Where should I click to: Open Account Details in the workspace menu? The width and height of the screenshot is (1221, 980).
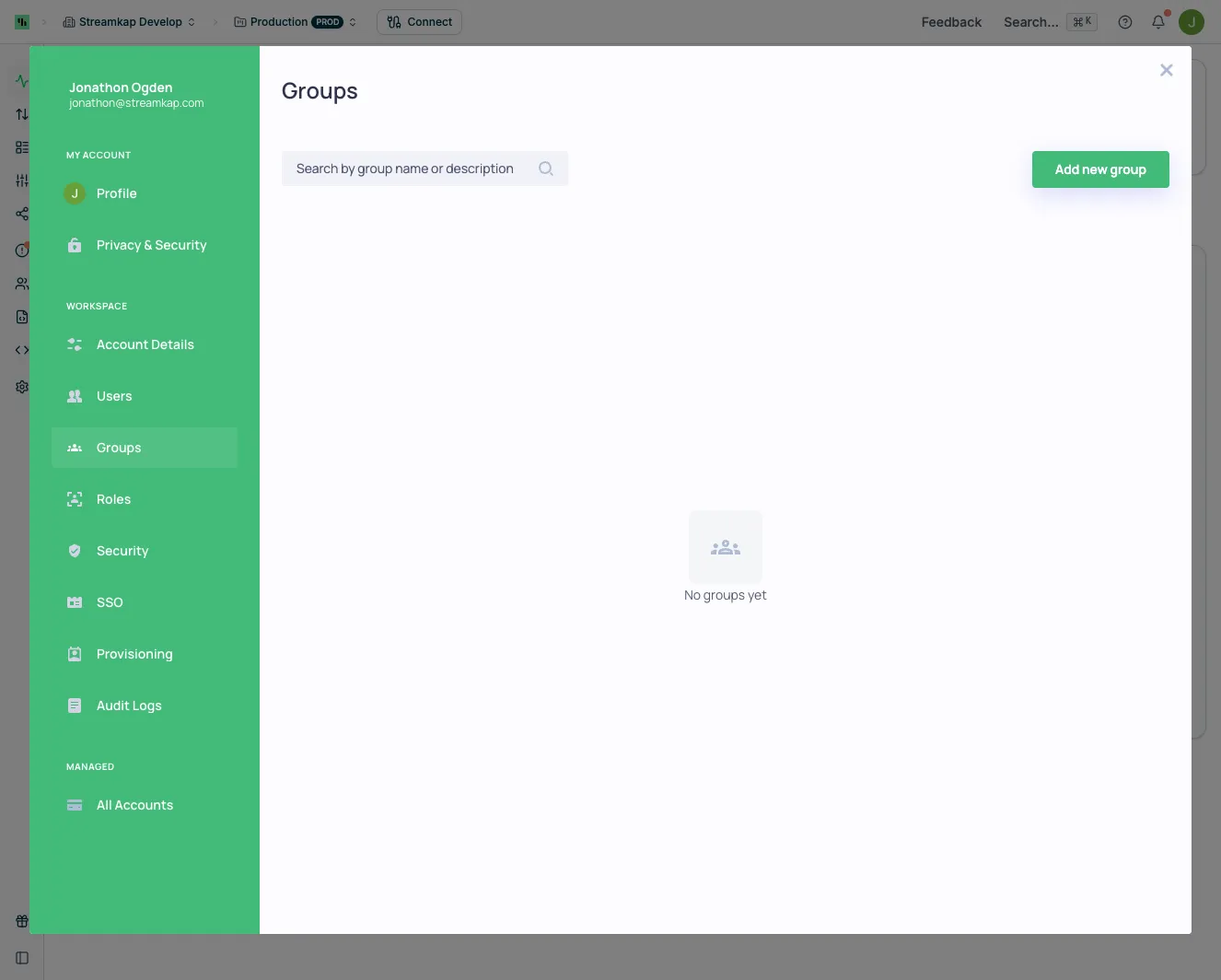click(x=145, y=344)
